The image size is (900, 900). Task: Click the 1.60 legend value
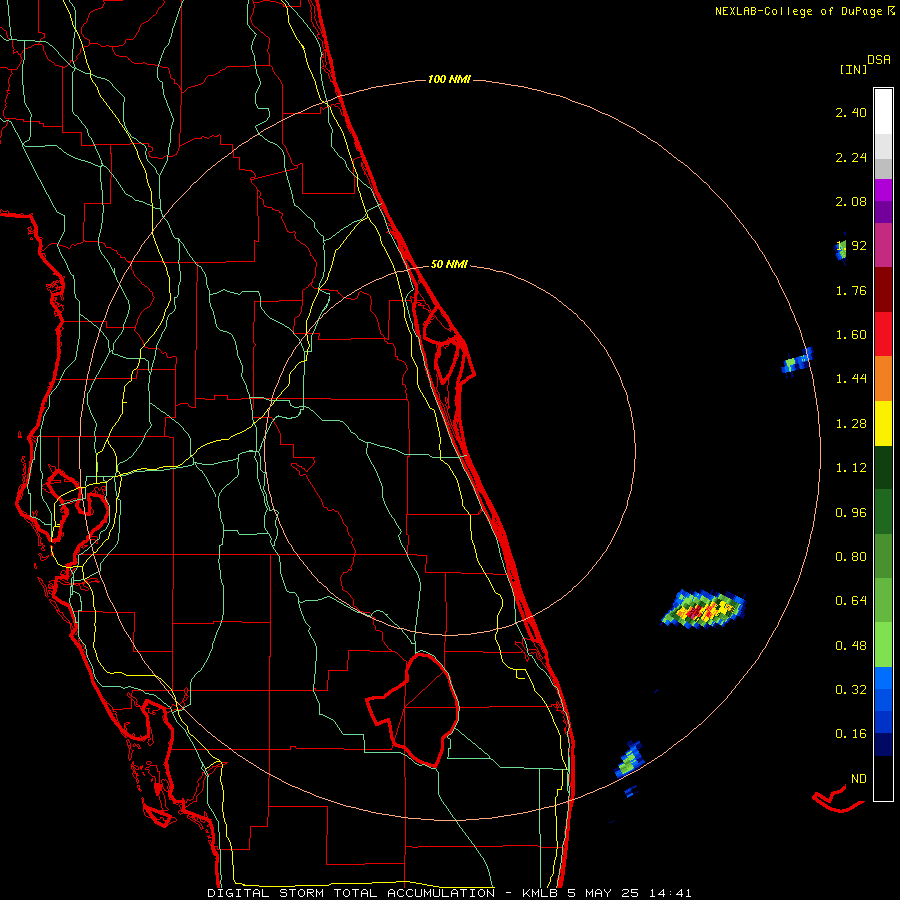(x=851, y=335)
